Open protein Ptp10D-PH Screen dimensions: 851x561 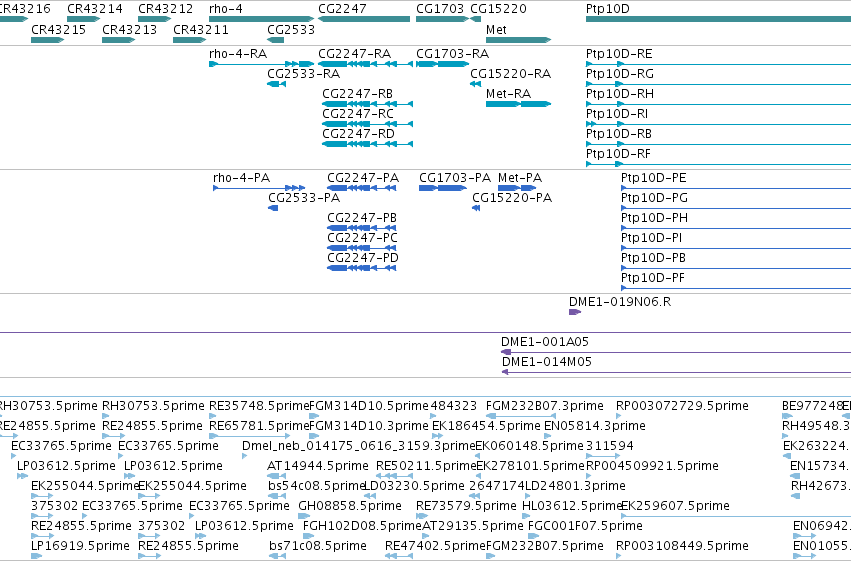tap(655, 218)
